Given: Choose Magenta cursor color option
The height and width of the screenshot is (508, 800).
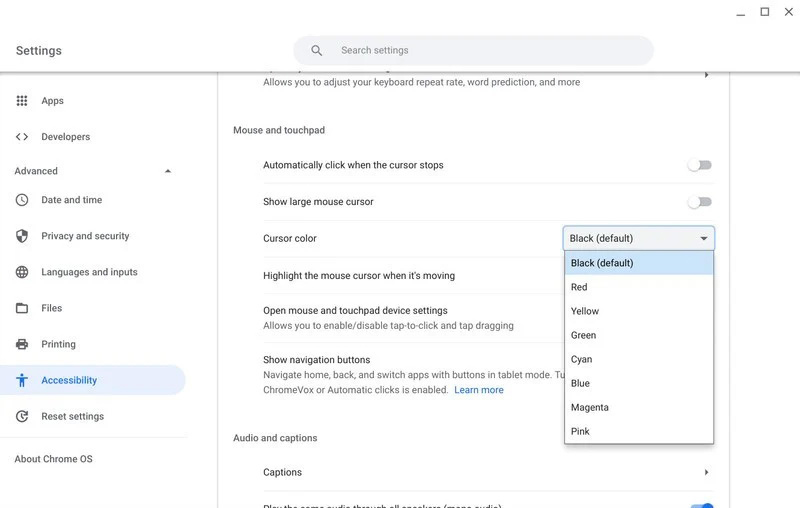Looking at the screenshot, I should coord(639,407).
